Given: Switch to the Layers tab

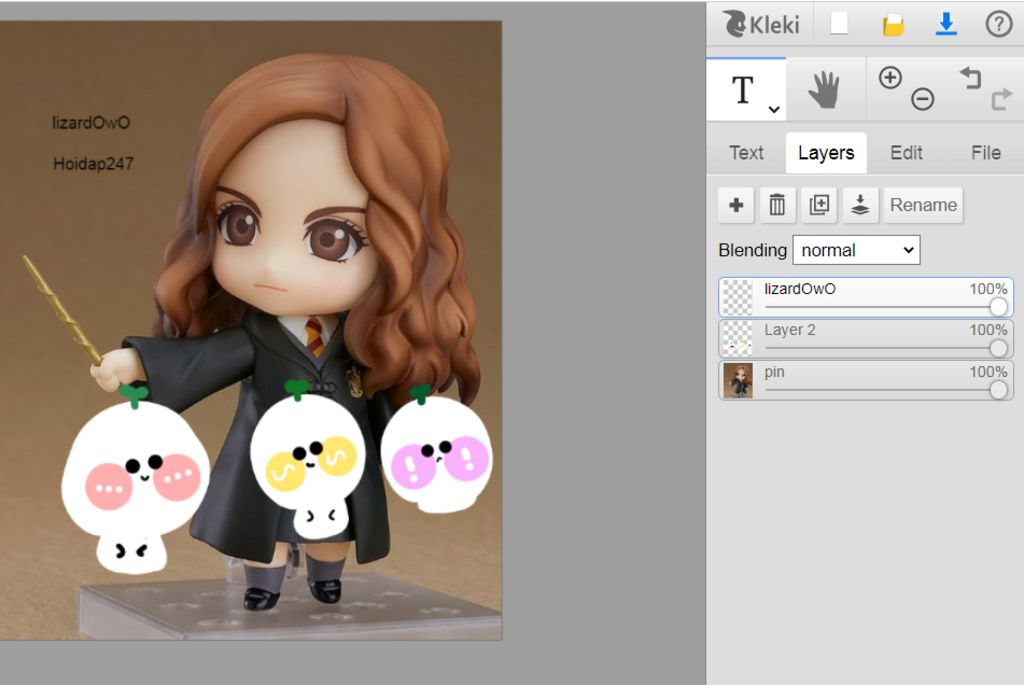Looking at the screenshot, I should pyautogui.click(x=826, y=153).
